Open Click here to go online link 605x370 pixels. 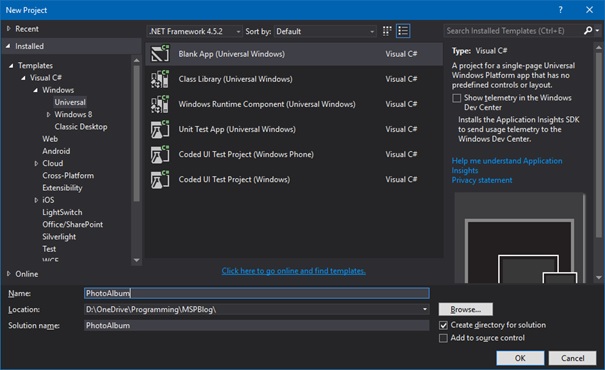(x=294, y=271)
